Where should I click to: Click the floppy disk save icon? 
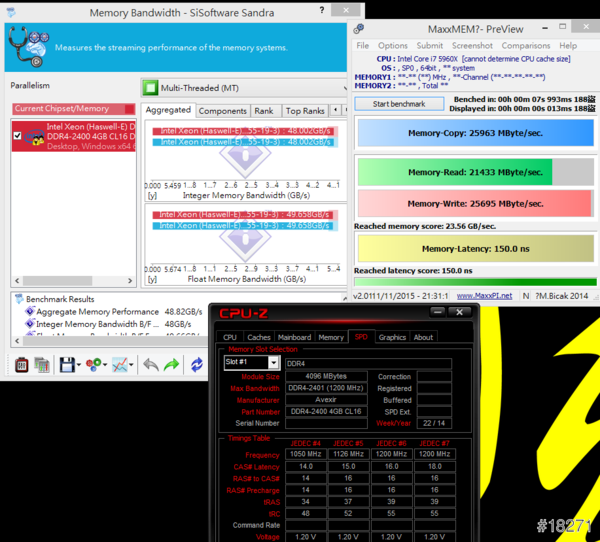(66, 365)
